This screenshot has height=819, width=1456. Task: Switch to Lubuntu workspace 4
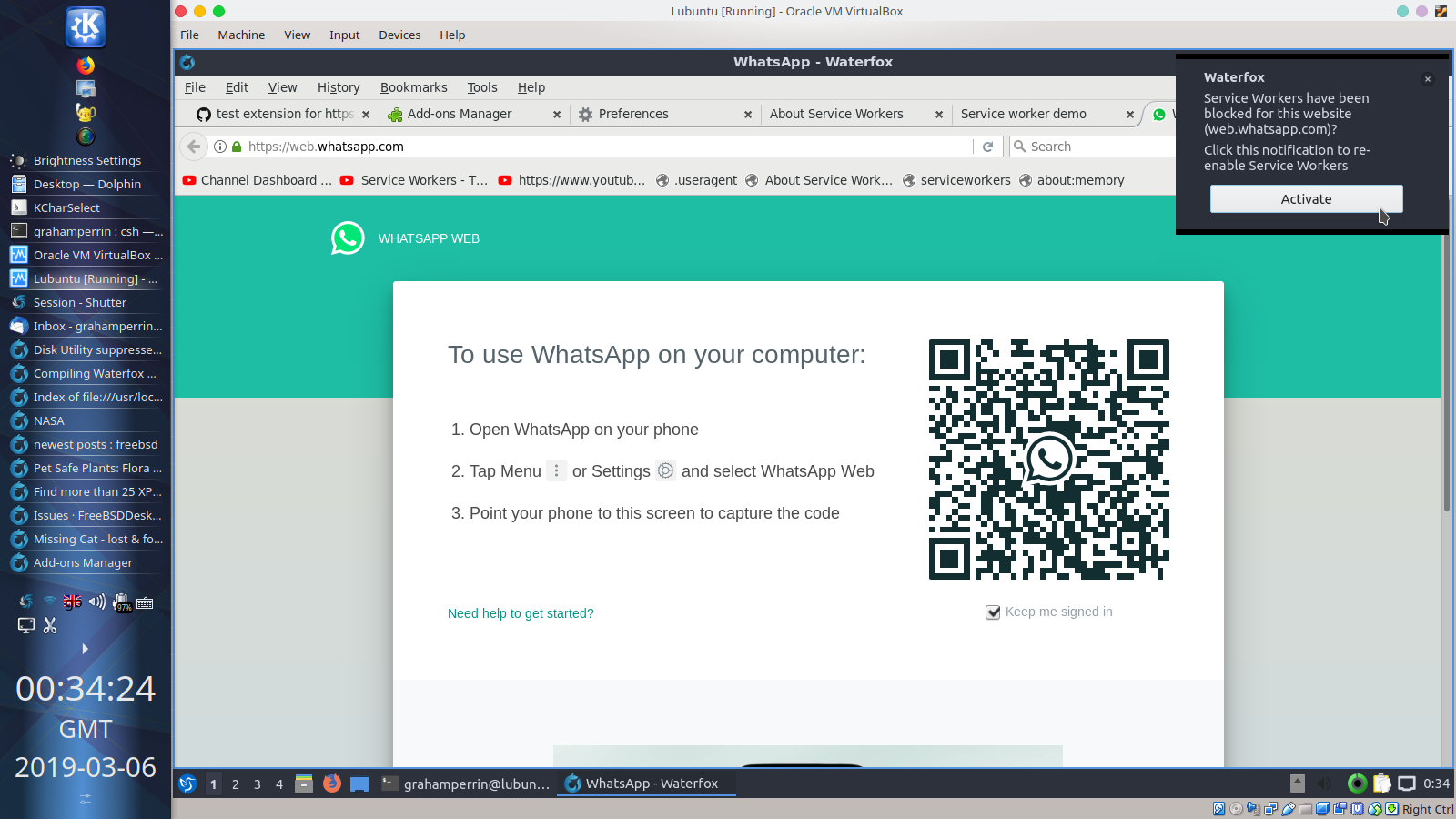click(278, 784)
